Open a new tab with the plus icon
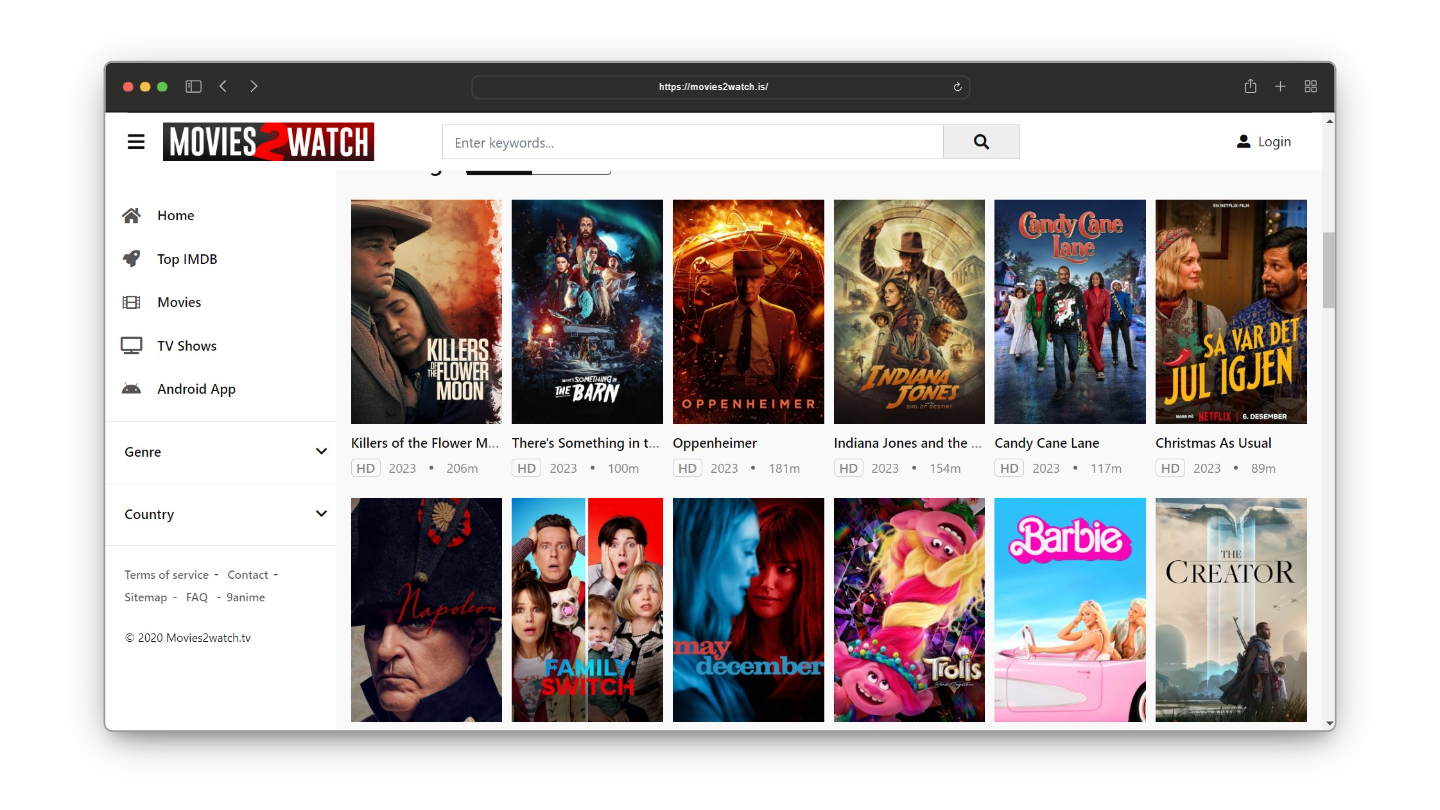 pos(1280,87)
